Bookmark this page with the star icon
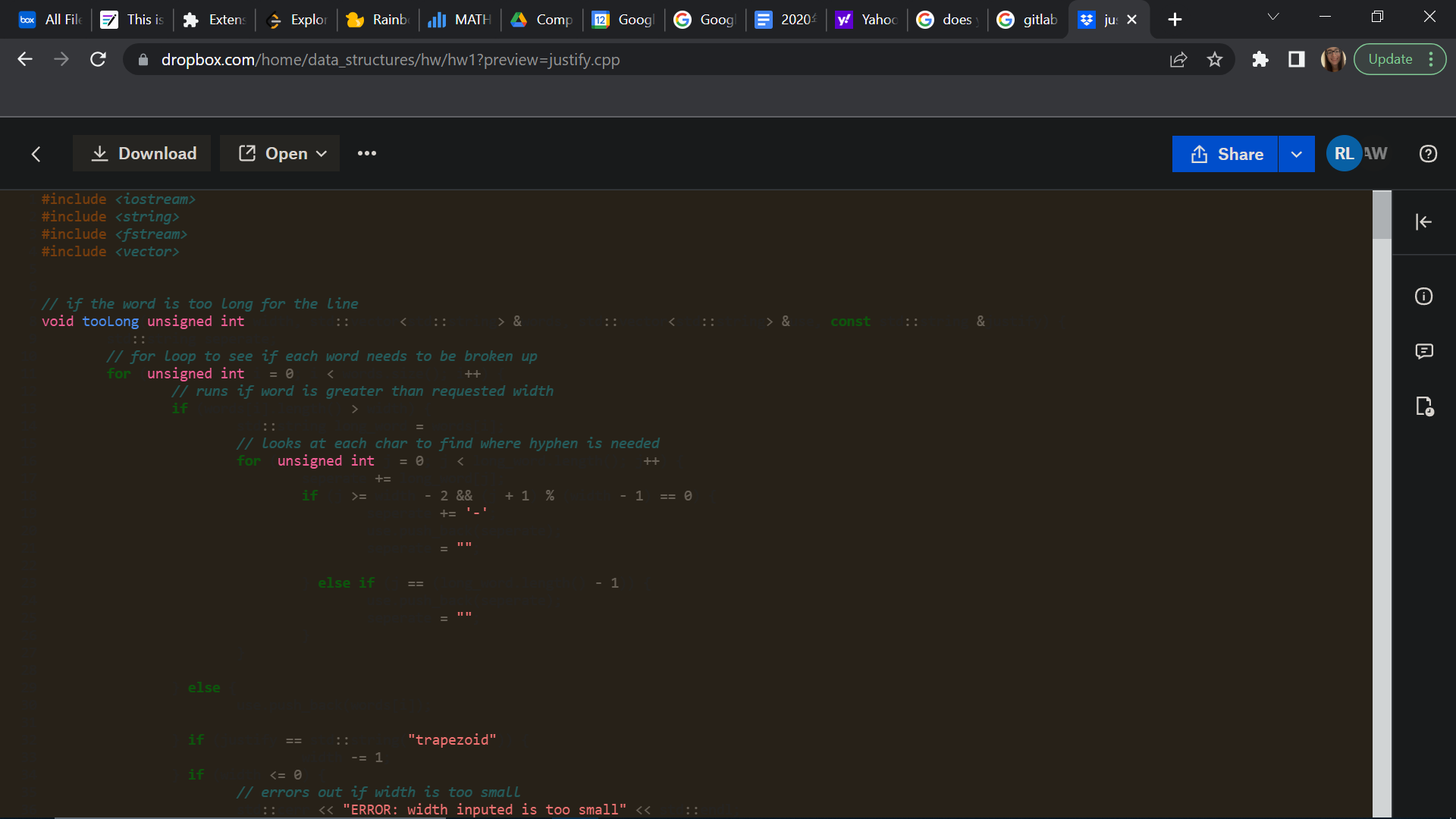Viewport: 1456px width, 819px height. (1215, 59)
